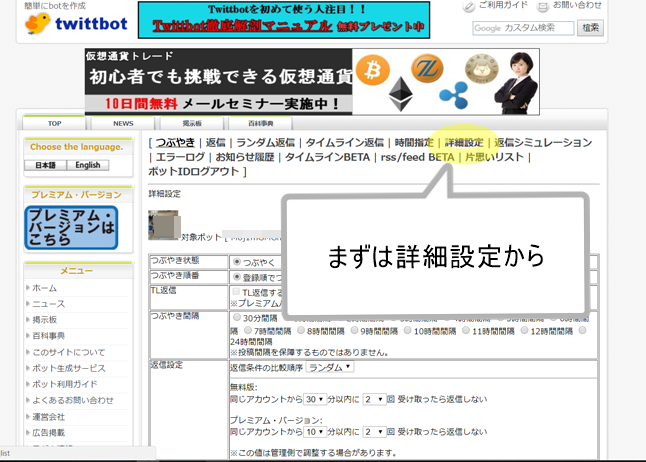The width and height of the screenshot is (646, 462).
Task: Select 7時間間隔 radio button
Action: point(248,331)
